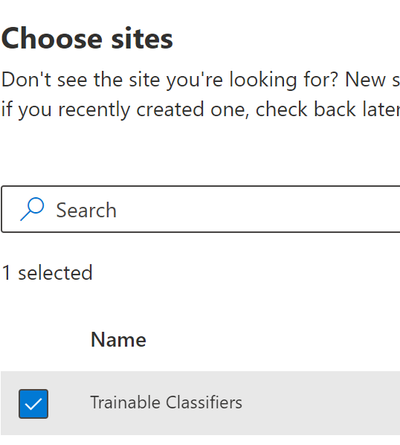Viewport: 400px width, 445px height.
Task: Select the Trainable Classifiers site name
Action: coord(166,402)
